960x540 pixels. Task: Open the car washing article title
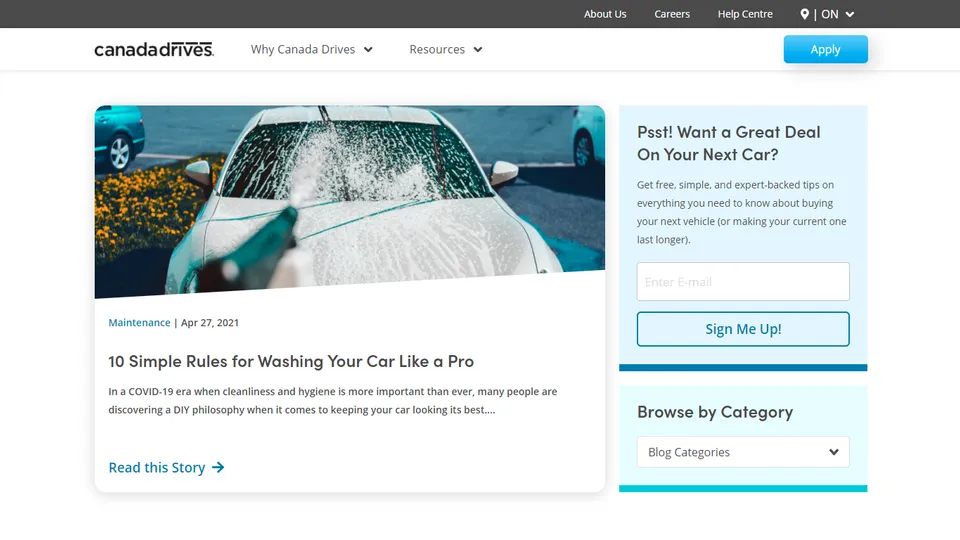(291, 361)
